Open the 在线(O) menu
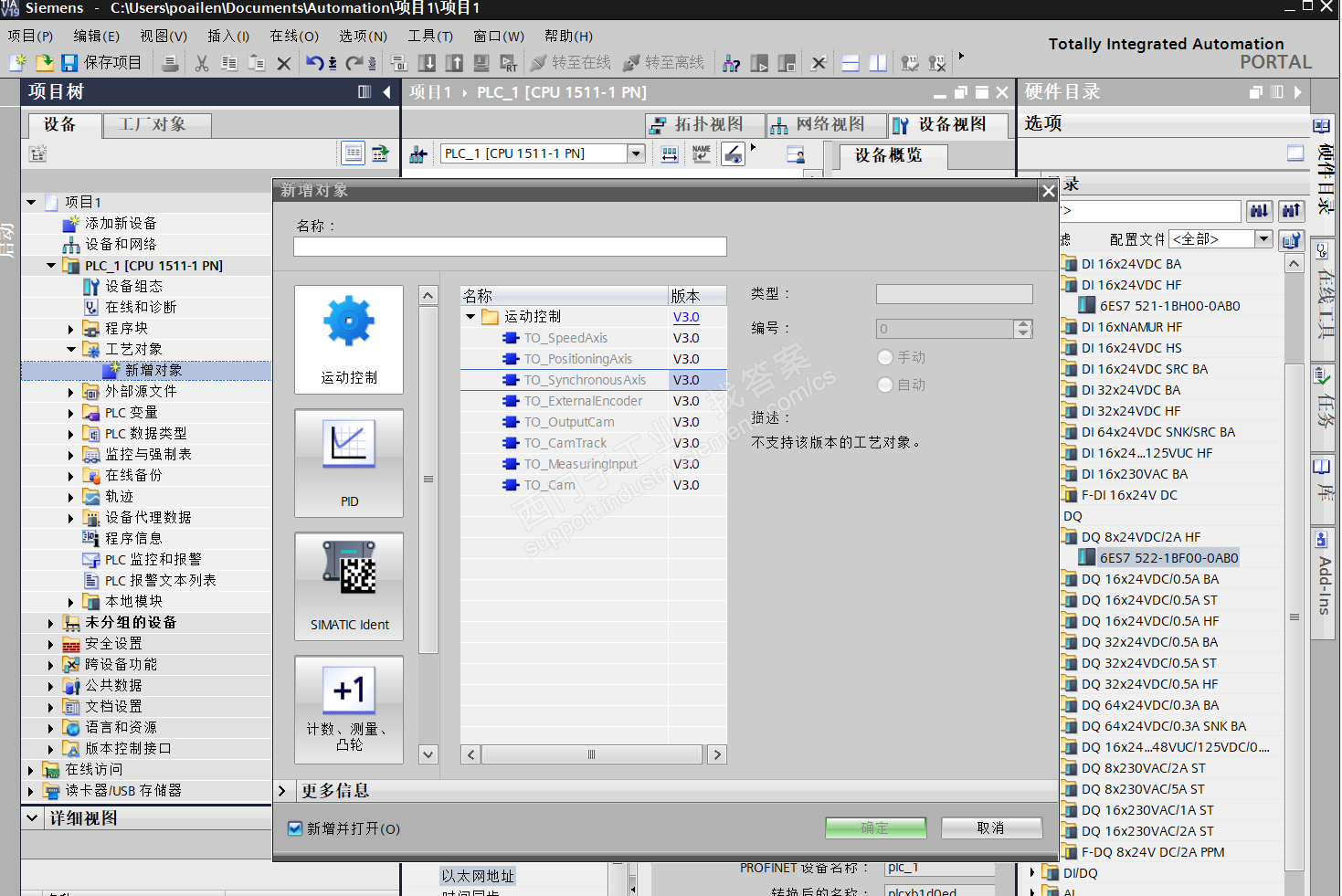 [294, 37]
